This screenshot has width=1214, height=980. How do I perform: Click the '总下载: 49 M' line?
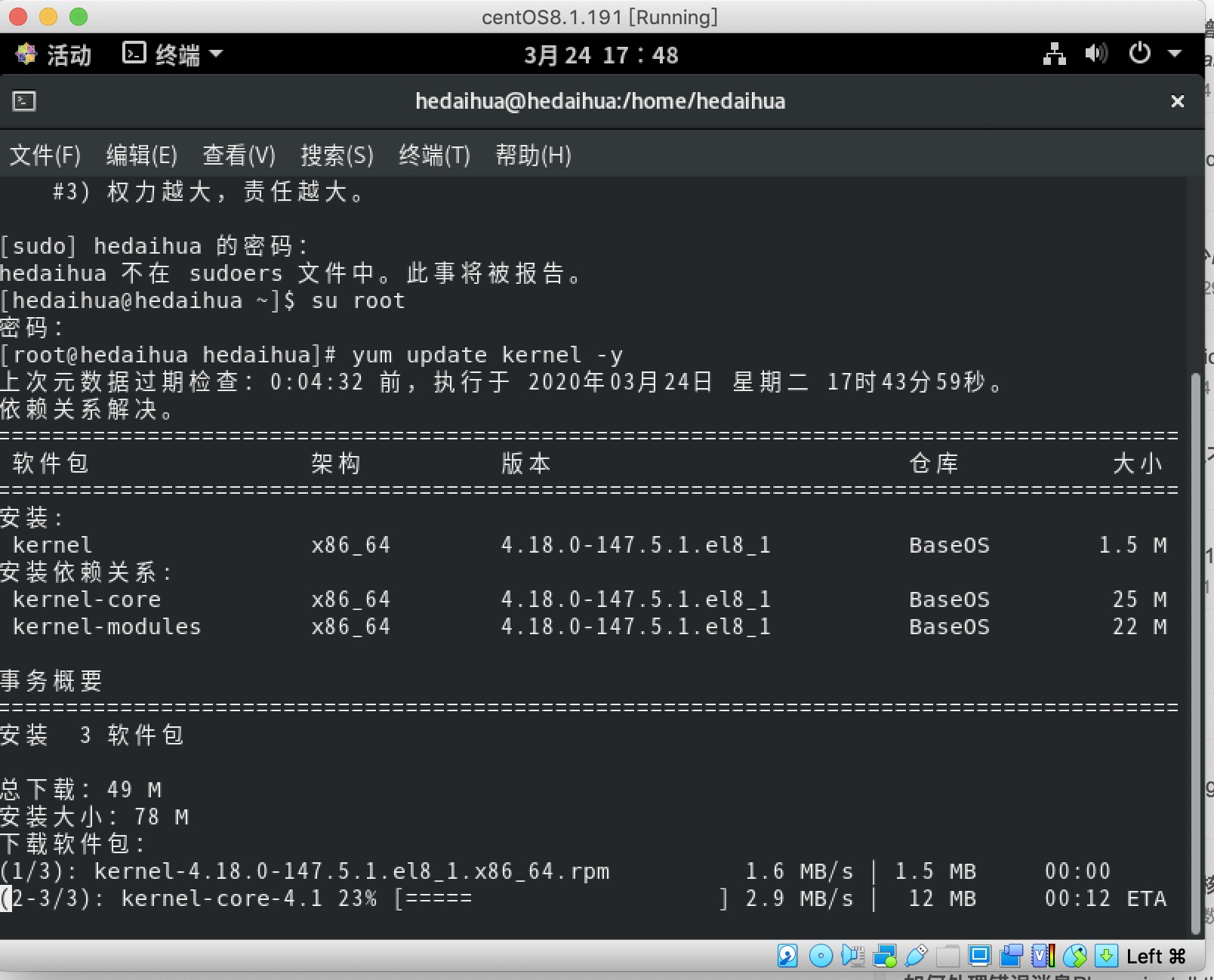click(81, 790)
